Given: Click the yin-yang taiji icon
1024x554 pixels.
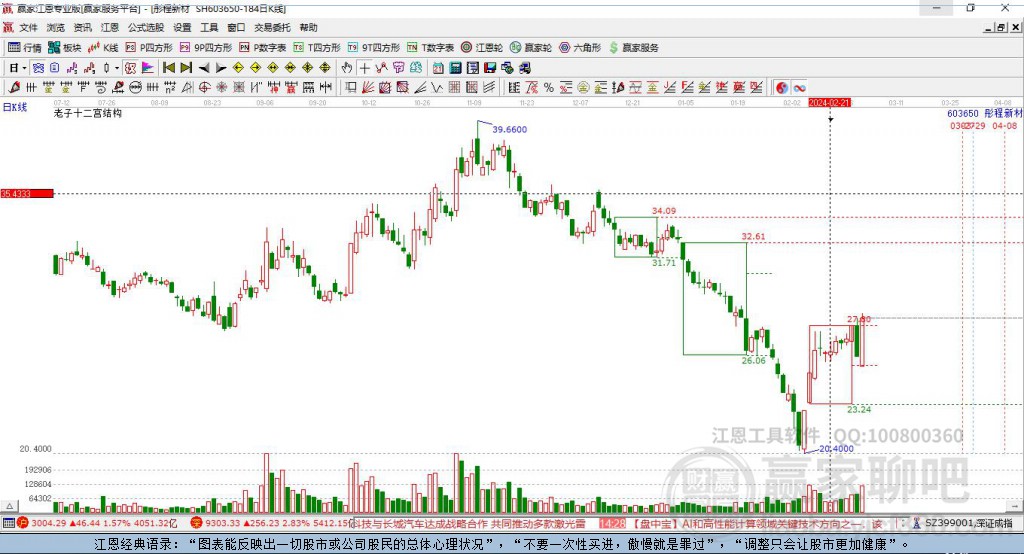Looking at the screenshot, I should coord(782,88).
